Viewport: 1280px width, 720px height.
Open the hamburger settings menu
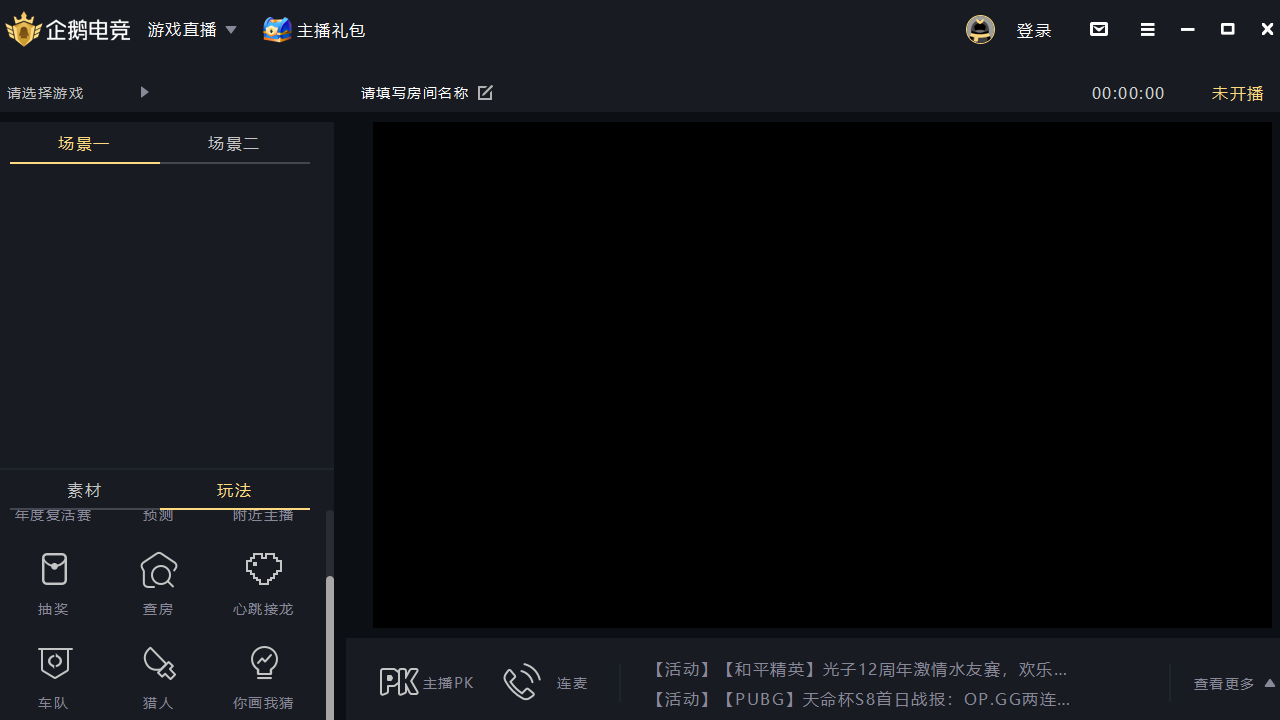[1147, 29]
